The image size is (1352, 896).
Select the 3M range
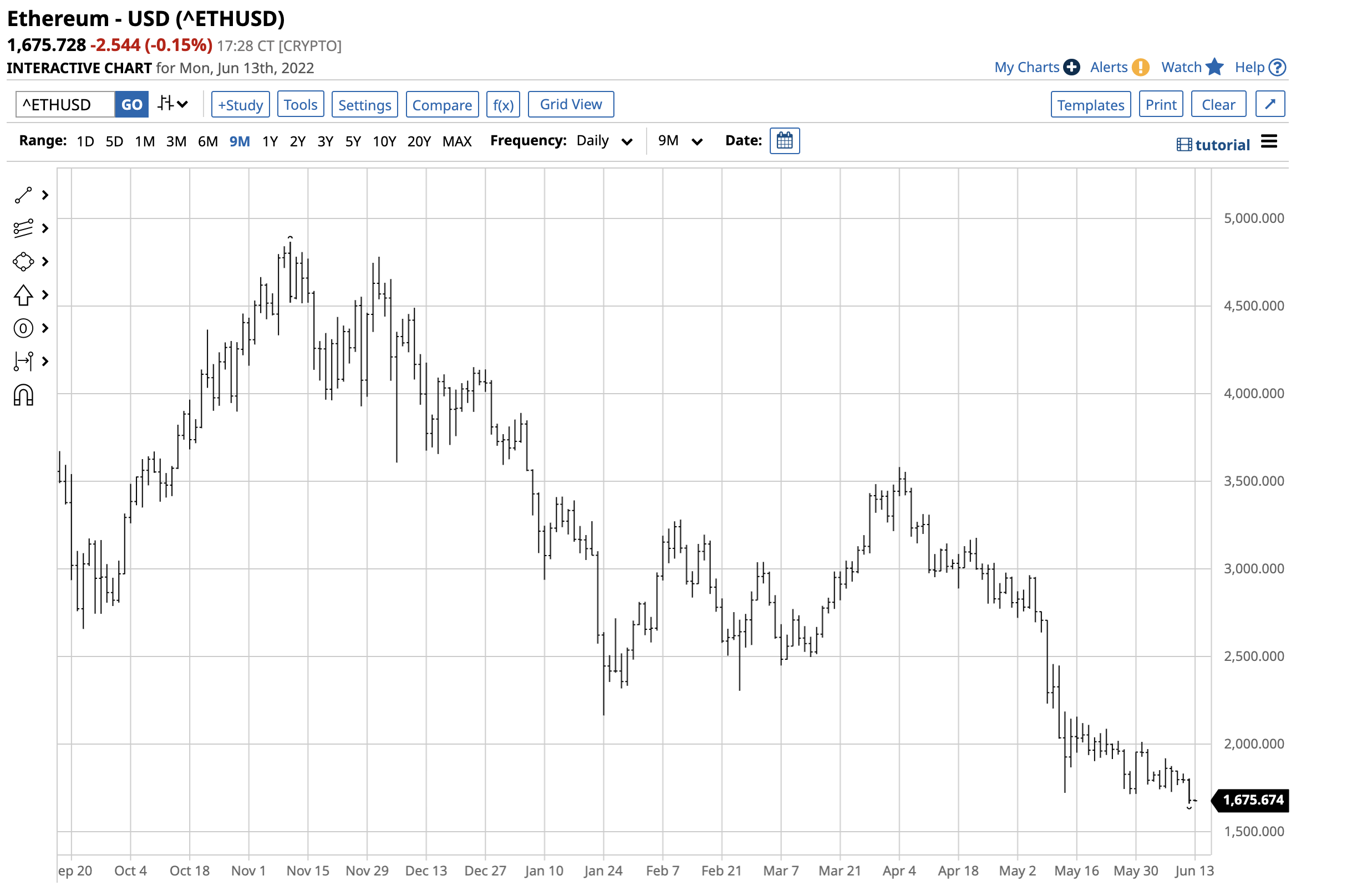pyautogui.click(x=176, y=141)
